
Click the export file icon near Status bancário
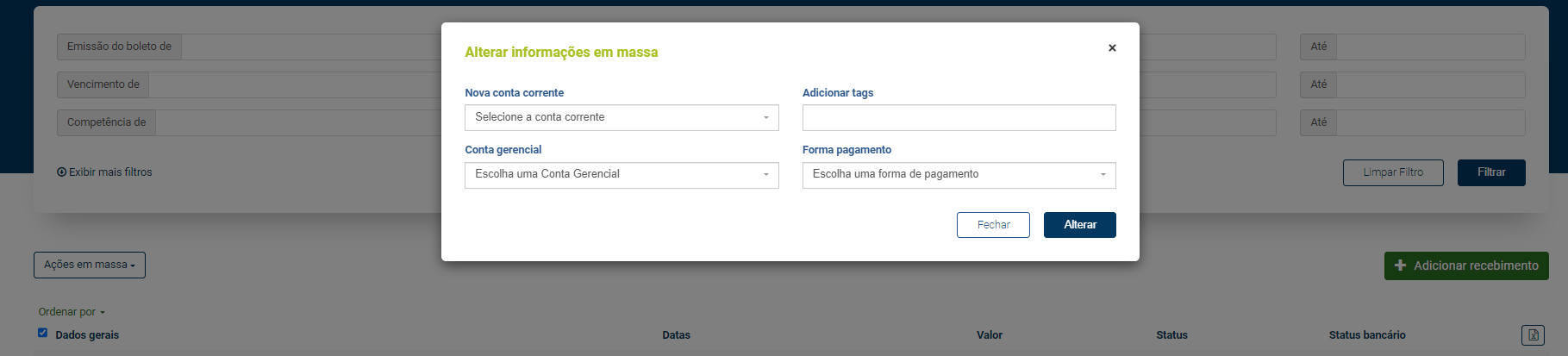(x=1533, y=334)
